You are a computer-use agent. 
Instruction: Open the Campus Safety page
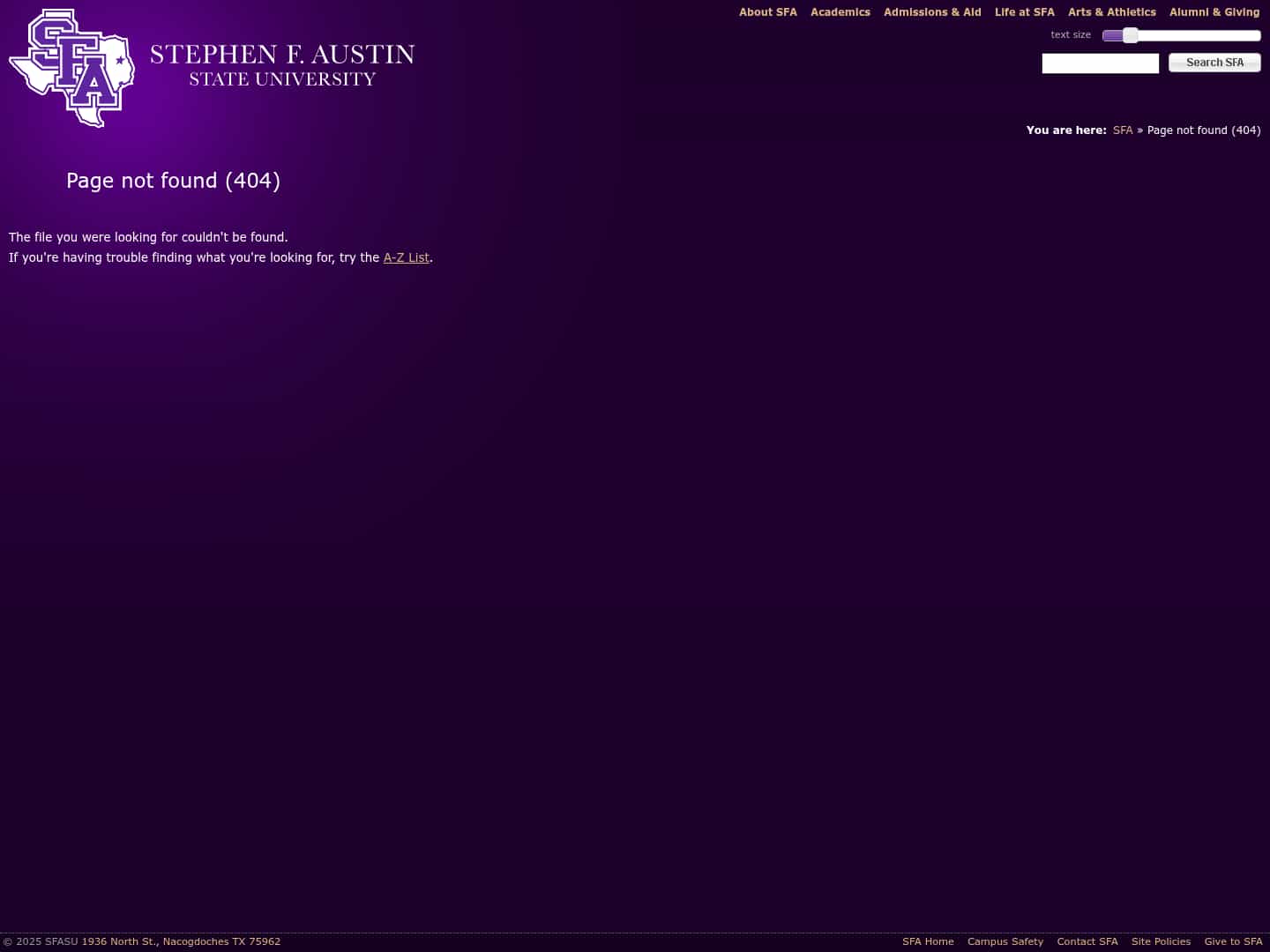coord(1005,941)
